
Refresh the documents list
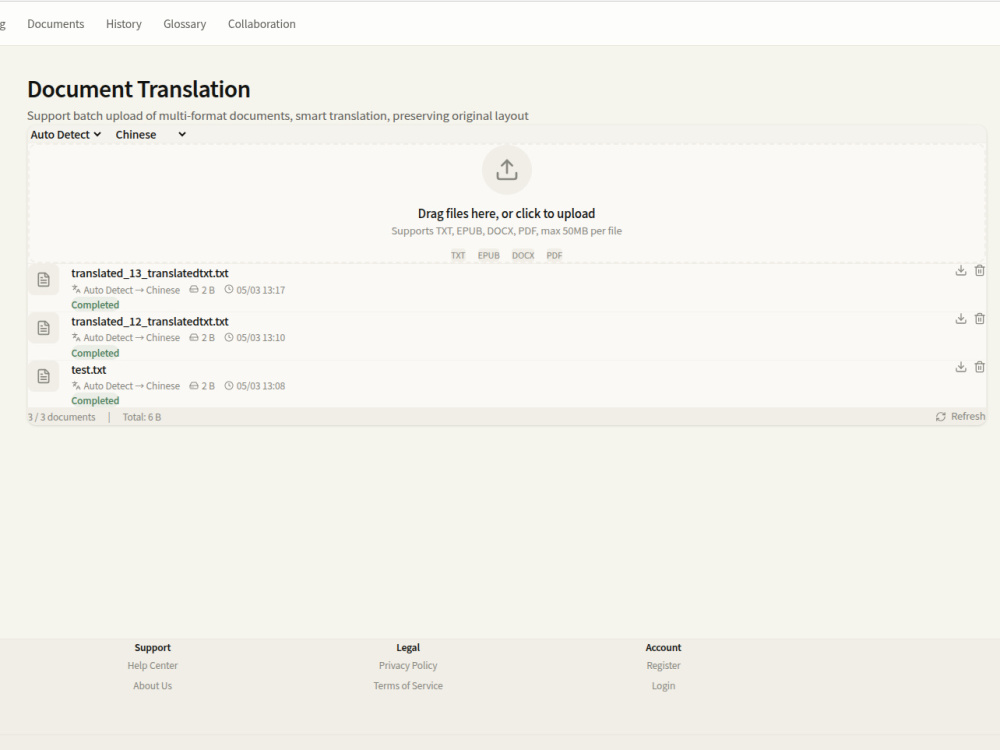[x=960, y=416]
